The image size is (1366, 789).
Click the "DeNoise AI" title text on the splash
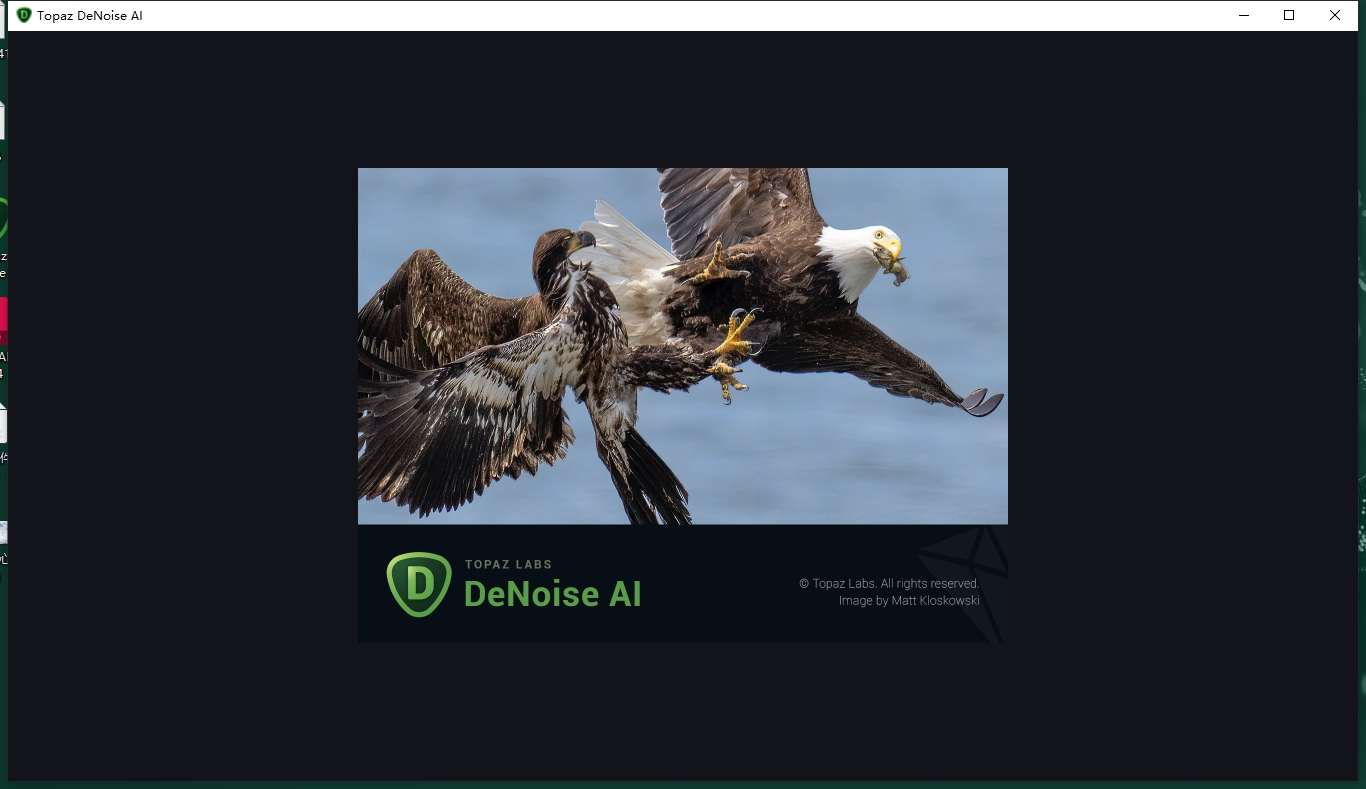pyautogui.click(x=553, y=594)
